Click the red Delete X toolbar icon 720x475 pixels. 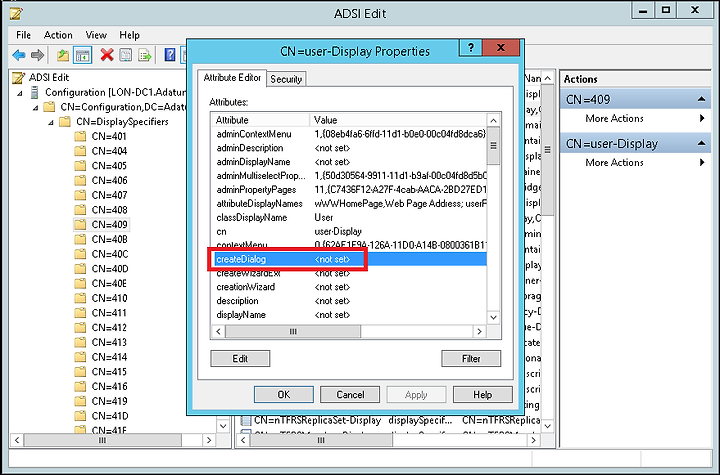pos(107,56)
